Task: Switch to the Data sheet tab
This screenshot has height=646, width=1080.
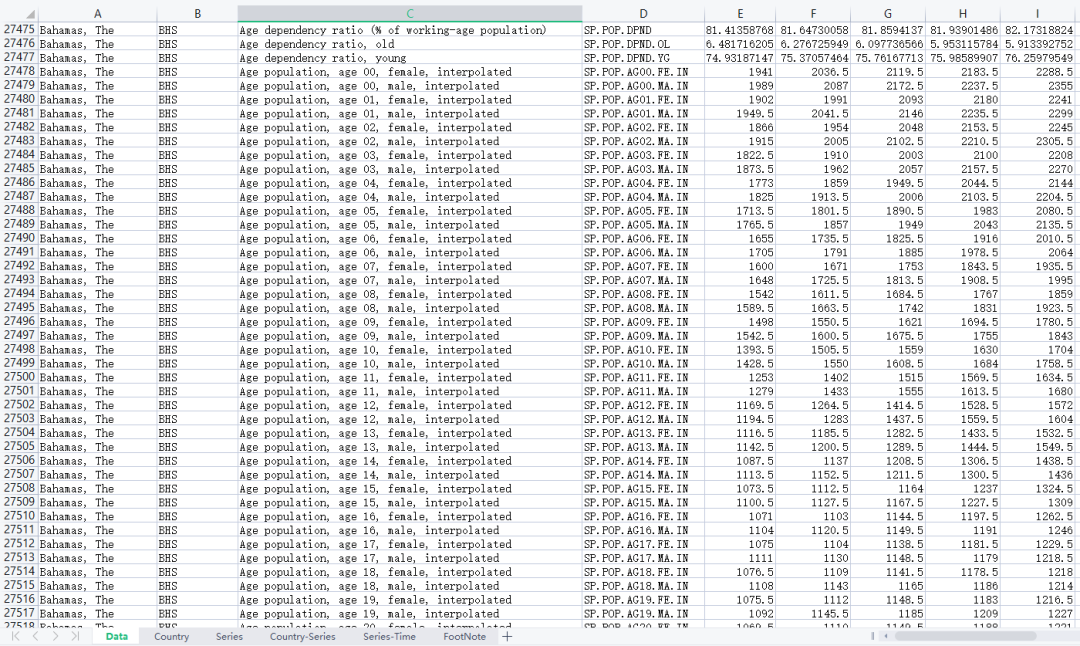Action: tap(116, 636)
